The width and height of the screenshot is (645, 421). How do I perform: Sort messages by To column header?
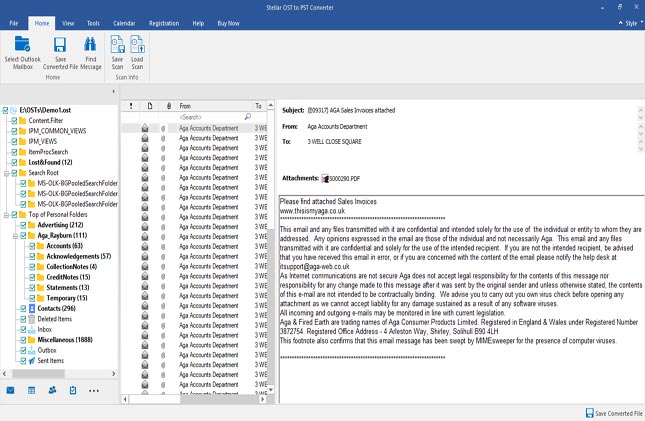tap(259, 106)
